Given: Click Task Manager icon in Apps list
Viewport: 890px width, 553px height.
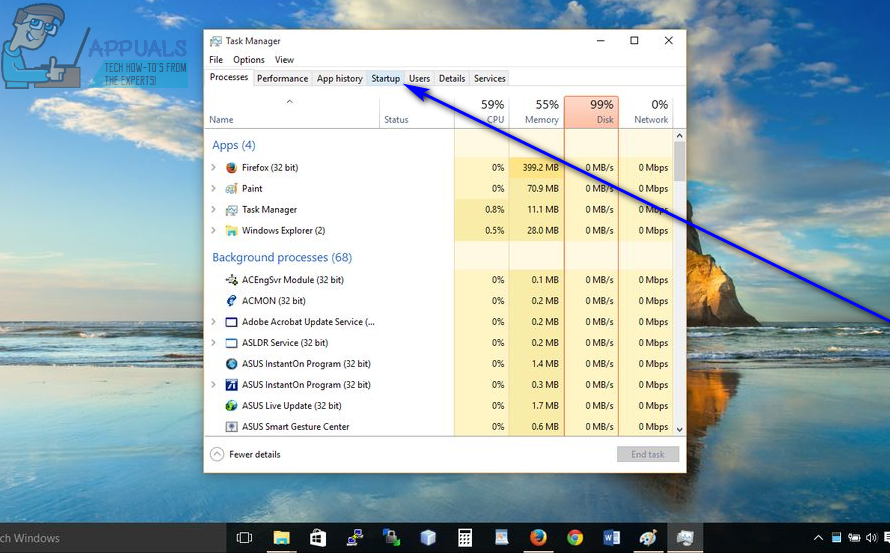Looking at the screenshot, I should coord(231,210).
